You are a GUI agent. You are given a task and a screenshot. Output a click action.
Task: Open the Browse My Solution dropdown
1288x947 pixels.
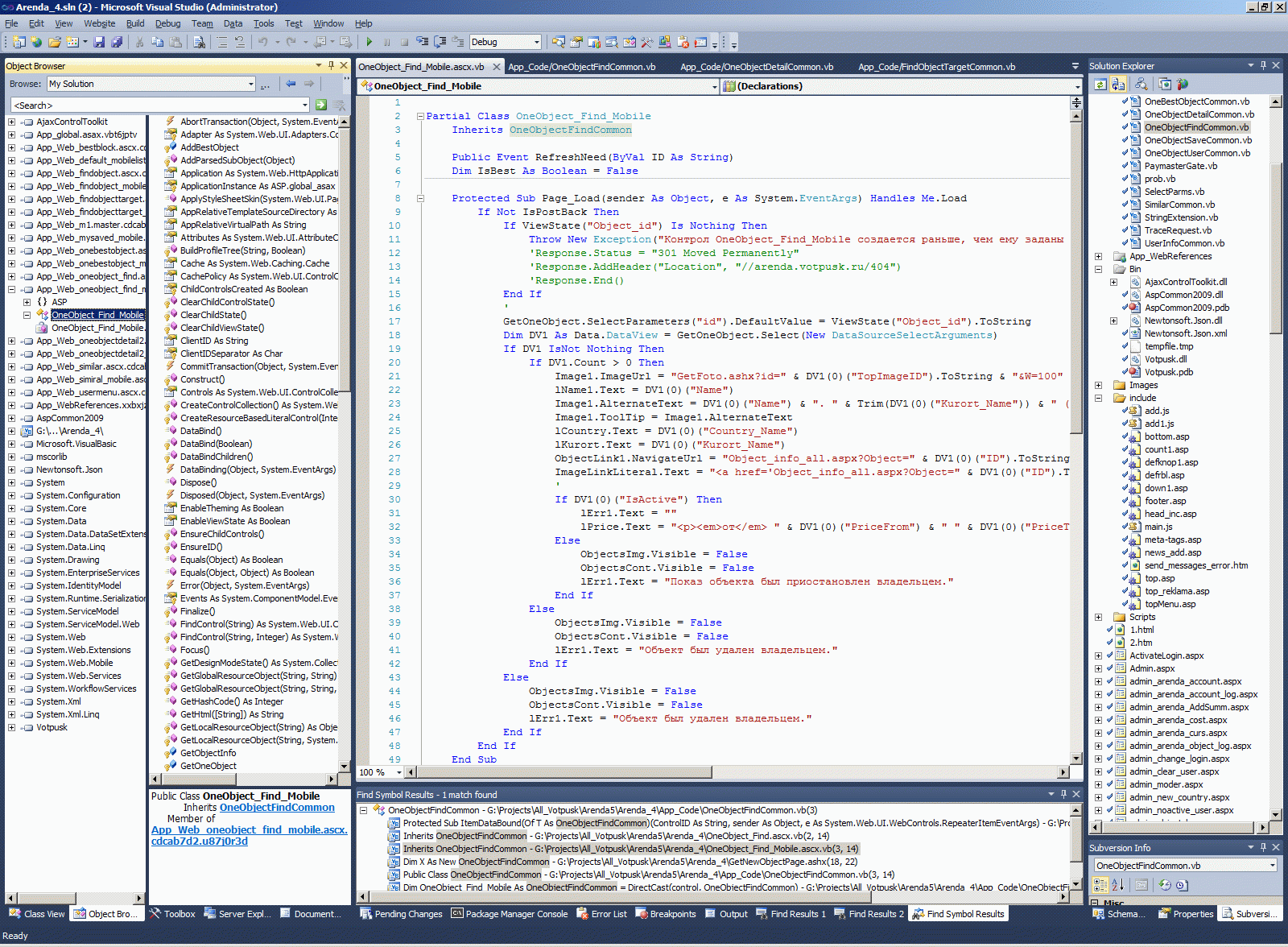(x=251, y=84)
